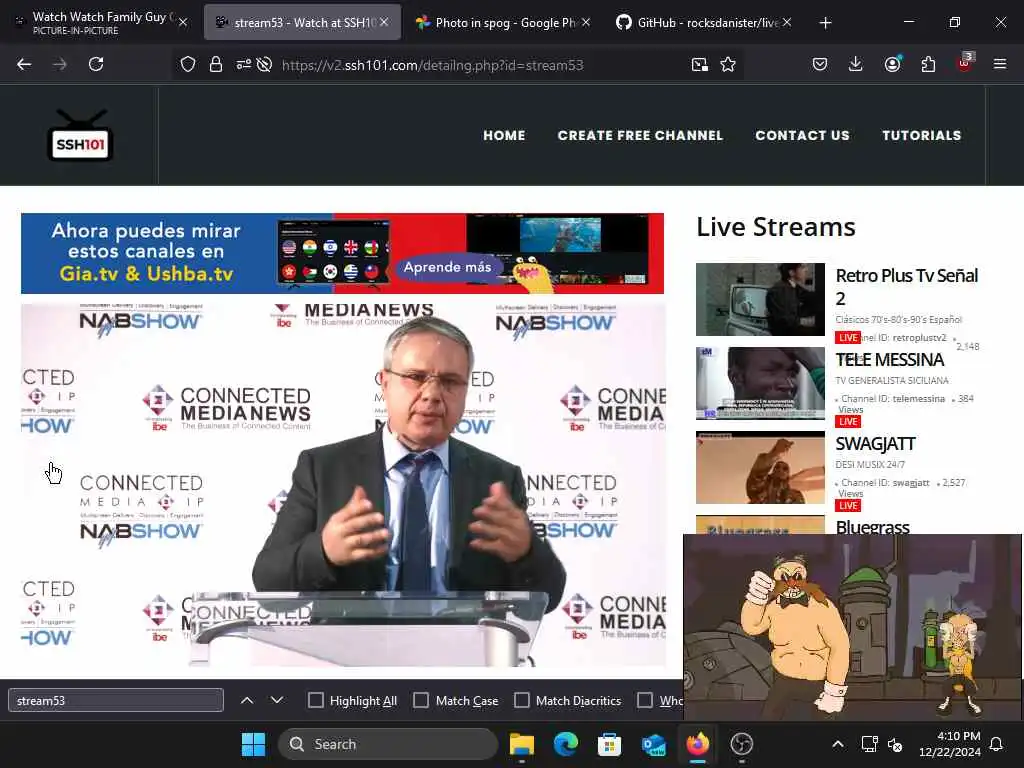Image resolution: width=1024 pixels, height=768 pixels.
Task: Close the Google Photos tab
Action: pyautogui.click(x=586, y=22)
